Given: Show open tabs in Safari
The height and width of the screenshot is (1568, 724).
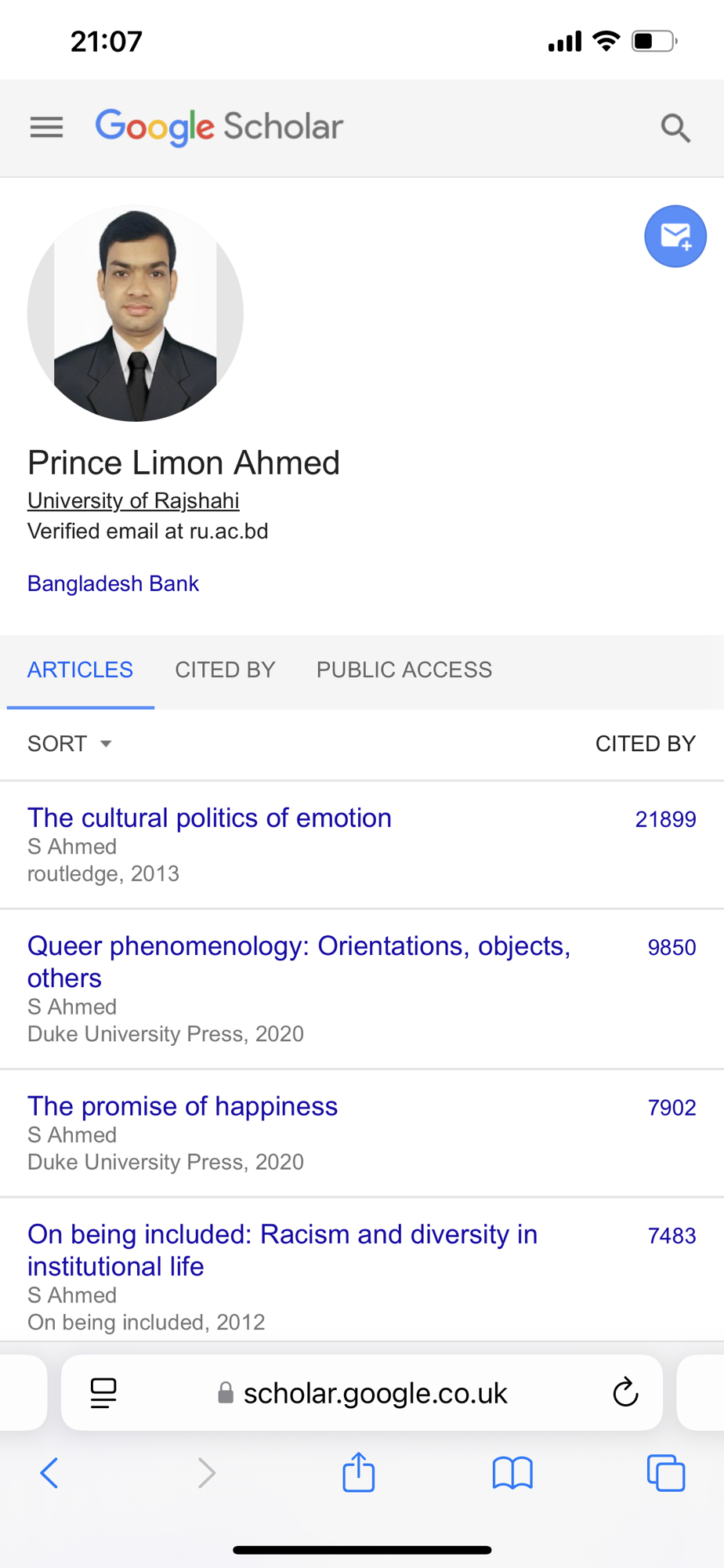Looking at the screenshot, I should click(665, 1472).
